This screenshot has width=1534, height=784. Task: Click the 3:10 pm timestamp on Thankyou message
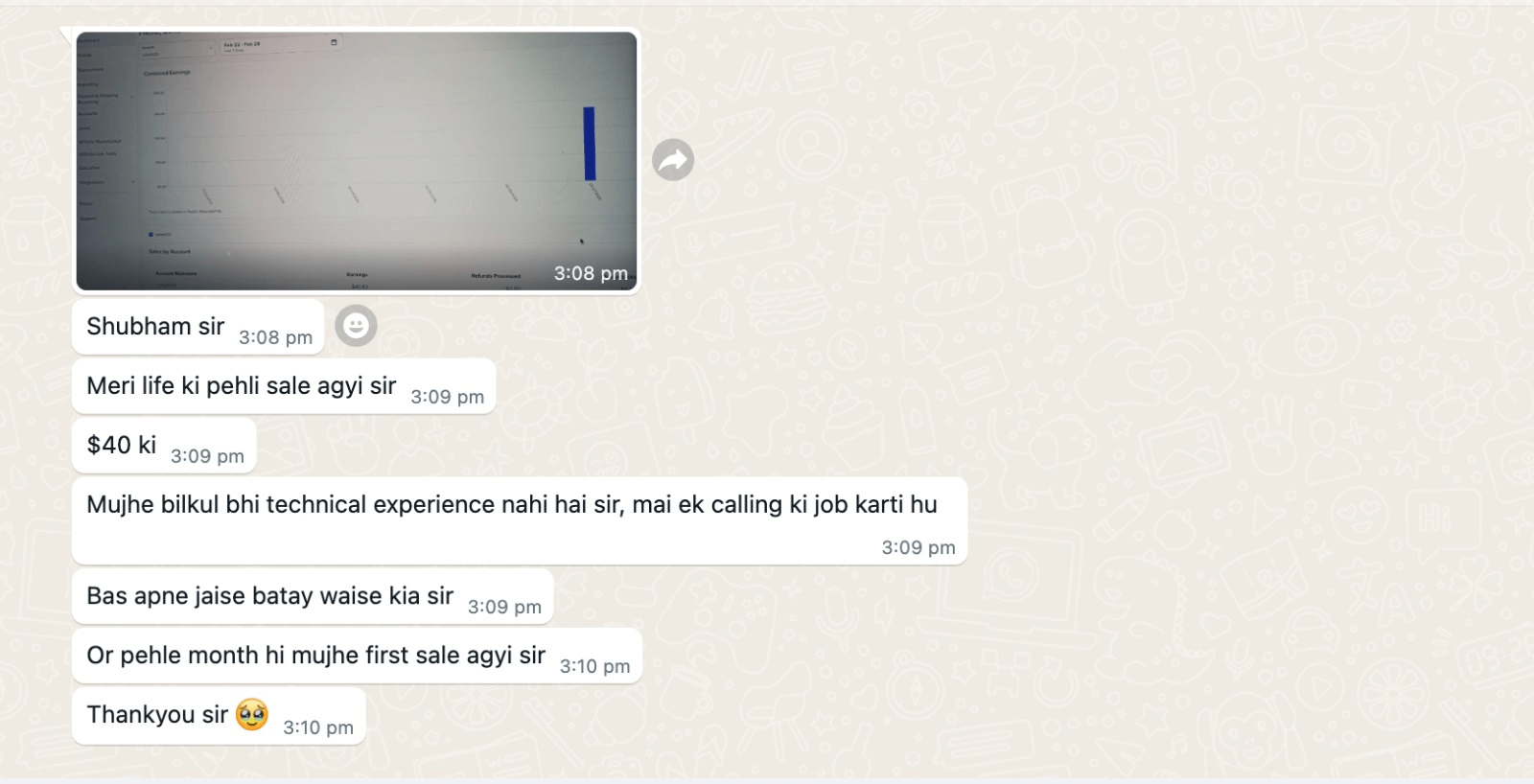tap(318, 727)
